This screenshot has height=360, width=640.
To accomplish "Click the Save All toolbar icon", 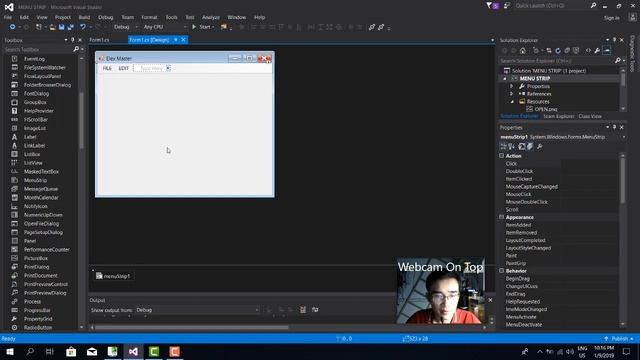I will pyautogui.click(x=70, y=27).
